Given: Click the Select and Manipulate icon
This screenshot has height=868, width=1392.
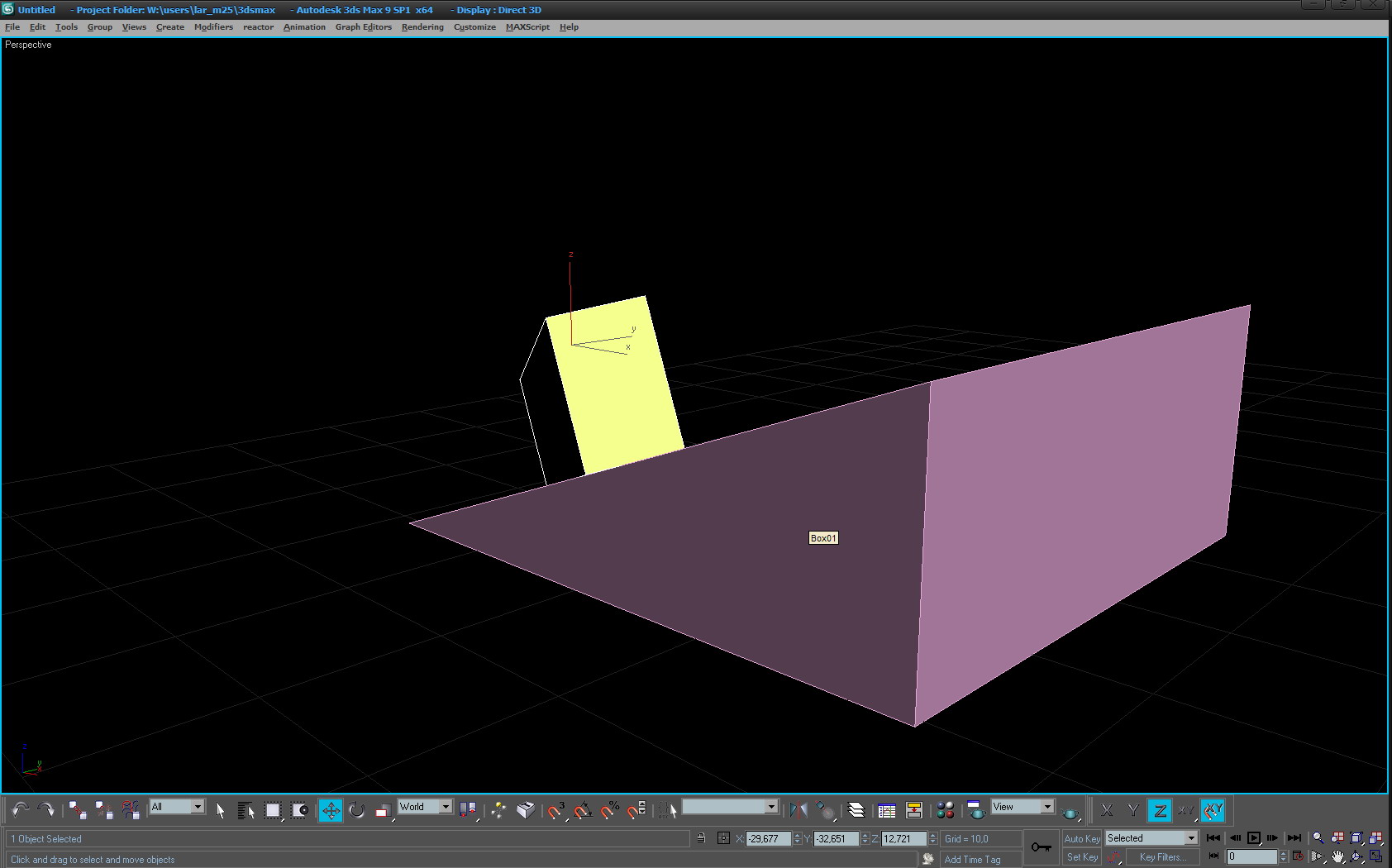Looking at the screenshot, I should [x=499, y=810].
